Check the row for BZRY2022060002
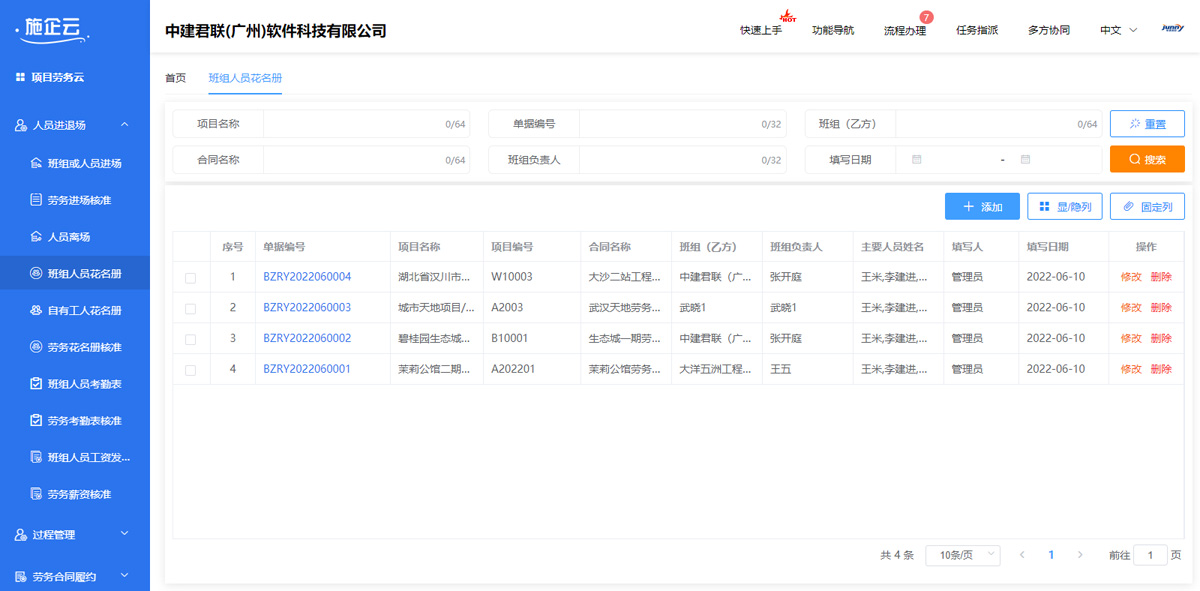The image size is (1200, 591). [x=190, y=340]
